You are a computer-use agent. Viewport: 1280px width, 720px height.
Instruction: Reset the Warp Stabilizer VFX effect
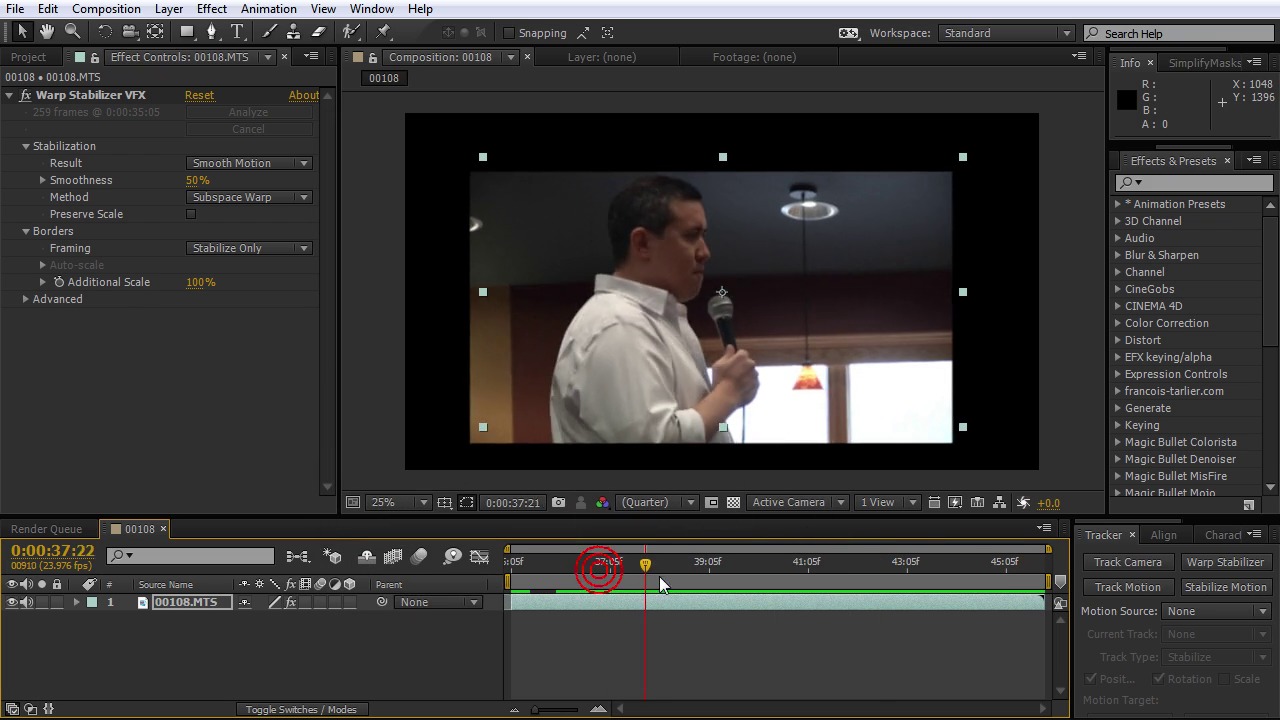tap(199, 95)
